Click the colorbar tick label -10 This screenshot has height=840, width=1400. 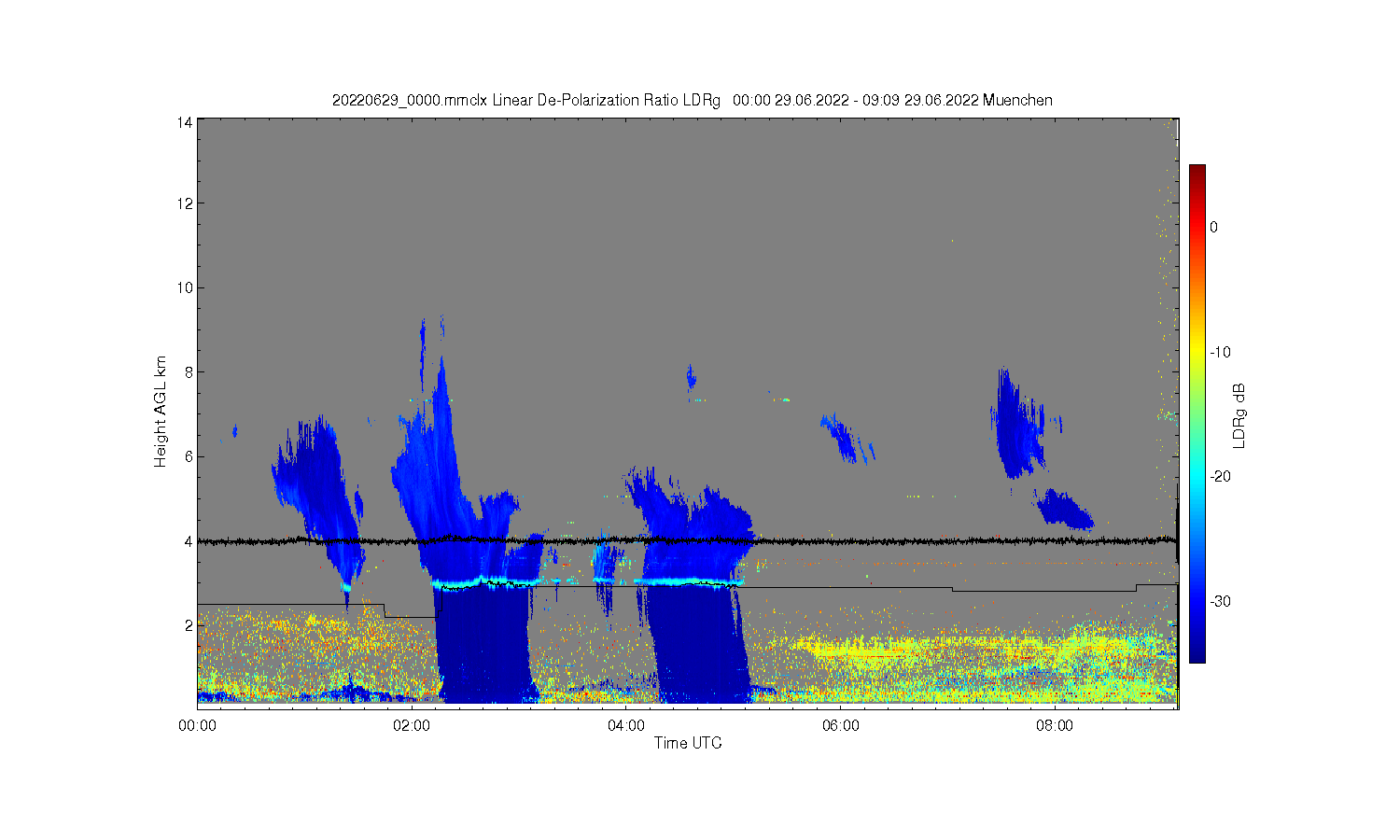1220,352
